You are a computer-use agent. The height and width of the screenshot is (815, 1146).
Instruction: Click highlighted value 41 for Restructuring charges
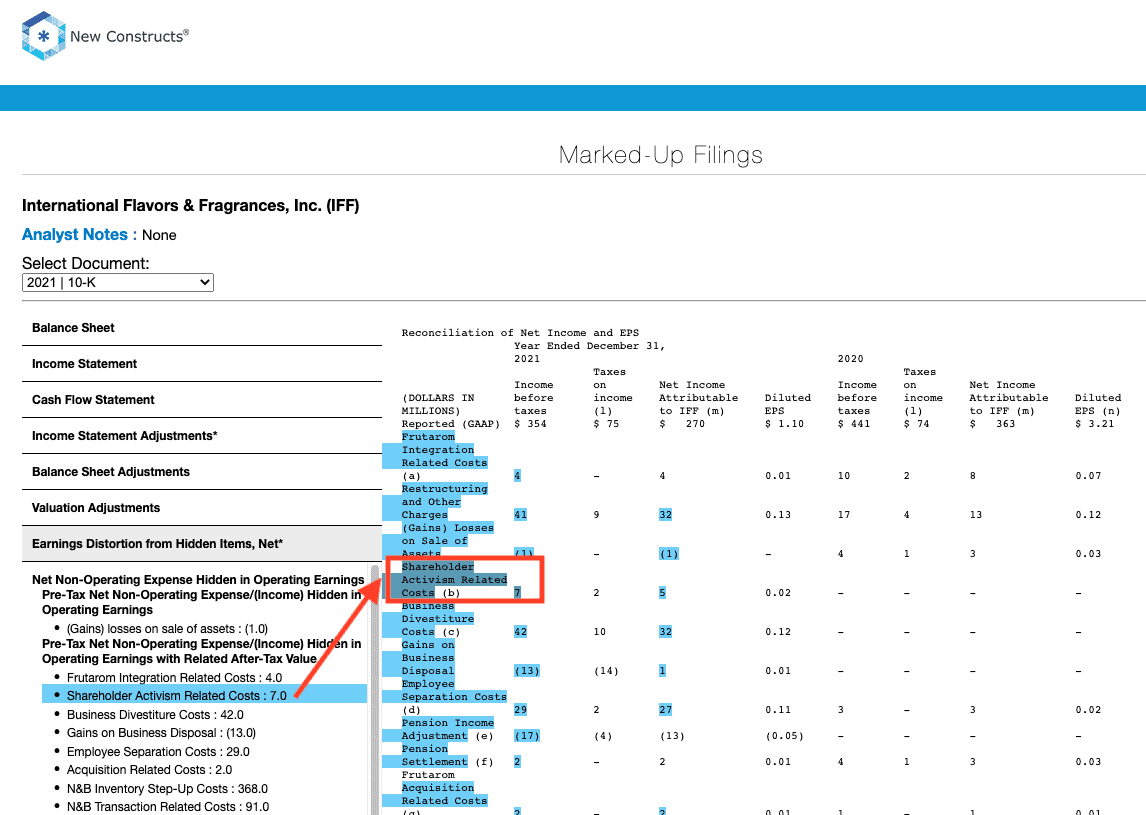coord(520,515)
